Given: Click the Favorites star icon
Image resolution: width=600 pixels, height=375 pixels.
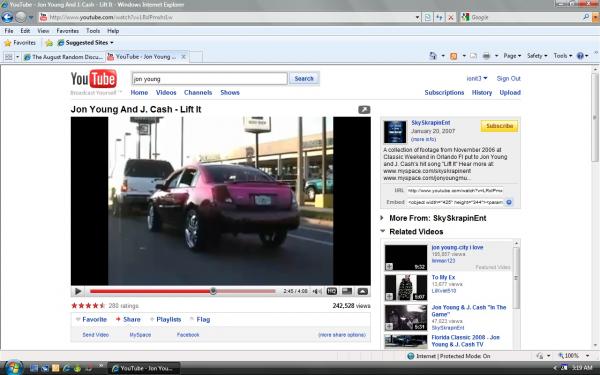Looking at the screenshot, I should click(x=7, y=43).
